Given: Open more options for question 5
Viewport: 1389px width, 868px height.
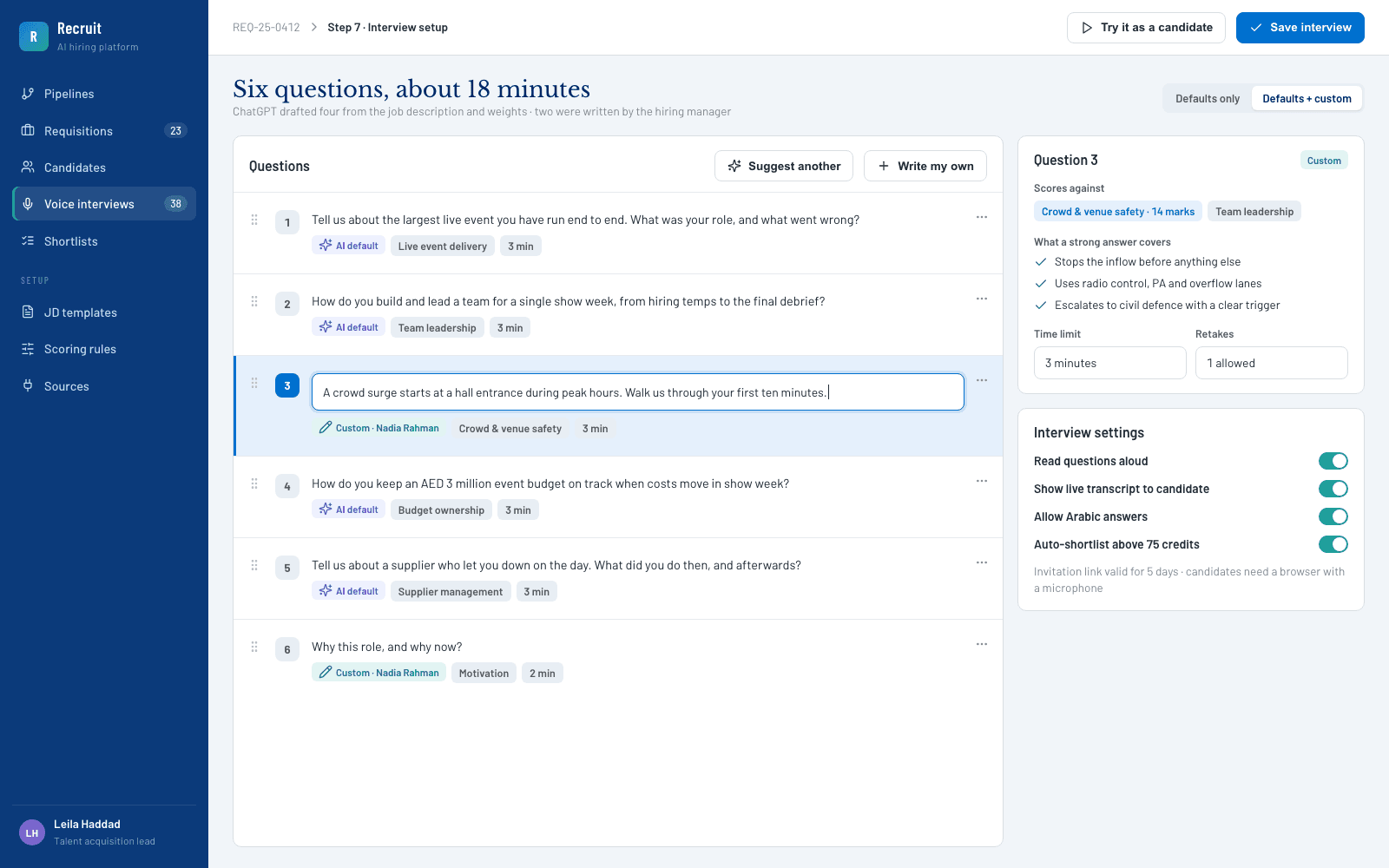Looking at the screenshot, I should (x=982, y=562).
